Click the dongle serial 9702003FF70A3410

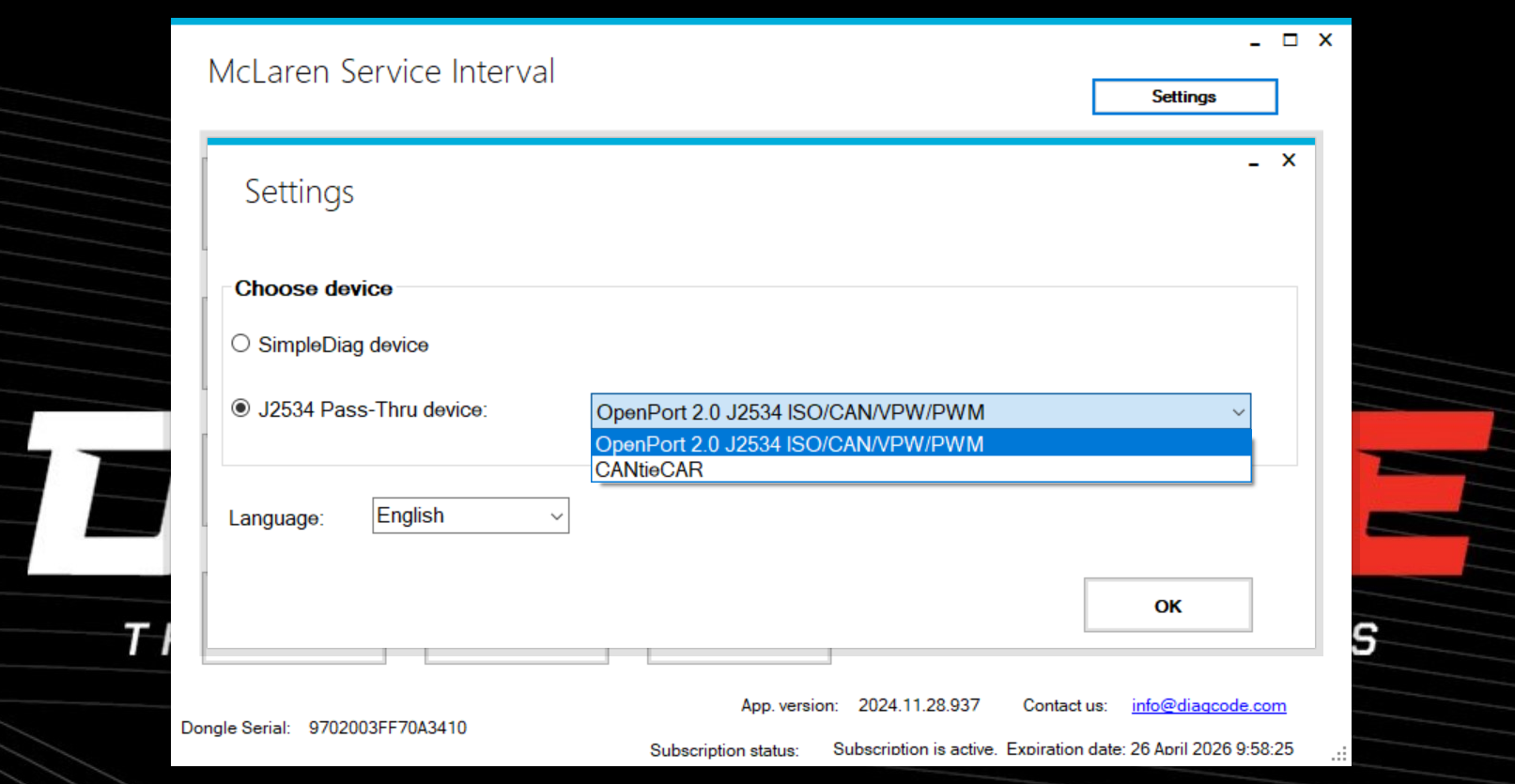click(388, 728)
